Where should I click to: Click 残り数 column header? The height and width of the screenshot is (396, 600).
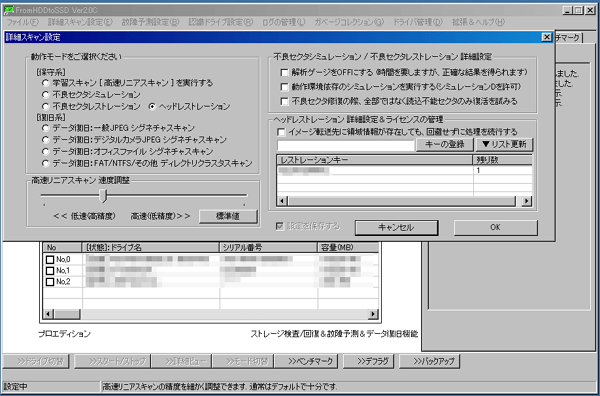pyautogui.click(x=502, y=160)
